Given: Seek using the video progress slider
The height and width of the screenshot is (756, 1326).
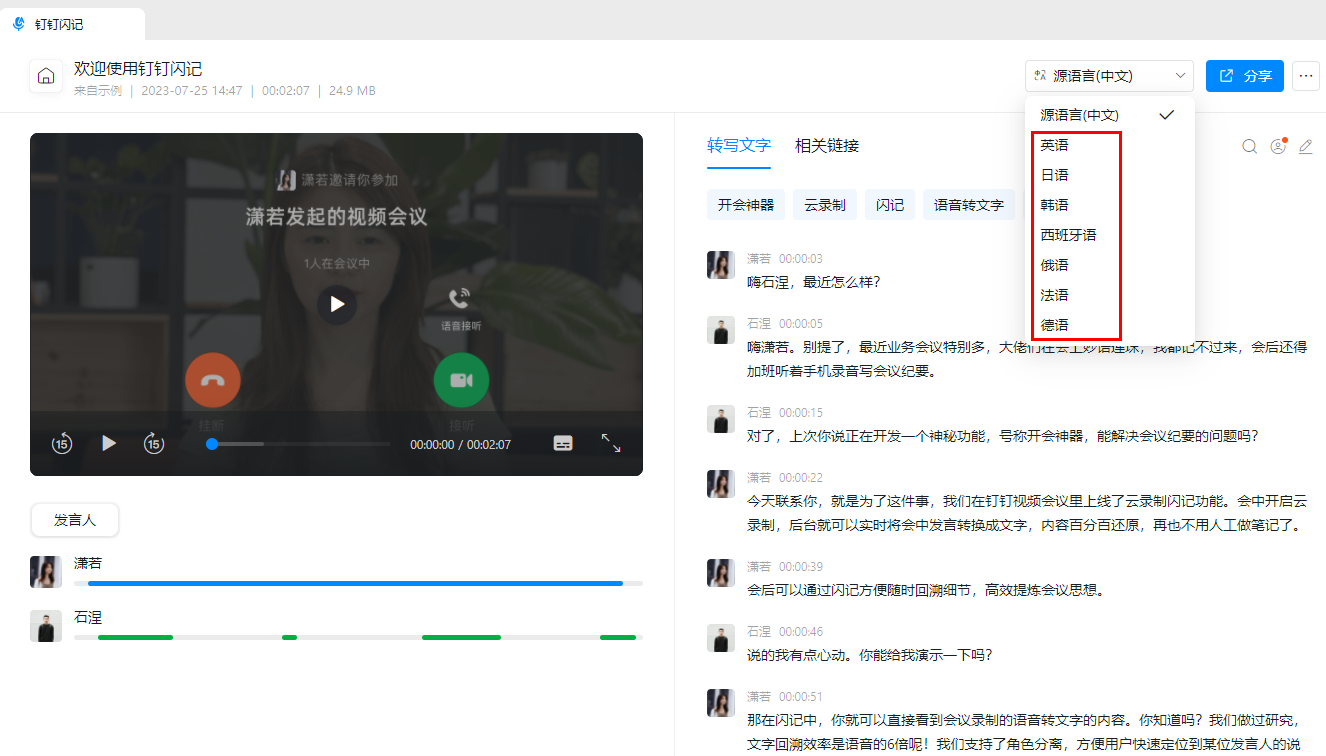Looking at the screenshot, I should (x=300, y=443).
